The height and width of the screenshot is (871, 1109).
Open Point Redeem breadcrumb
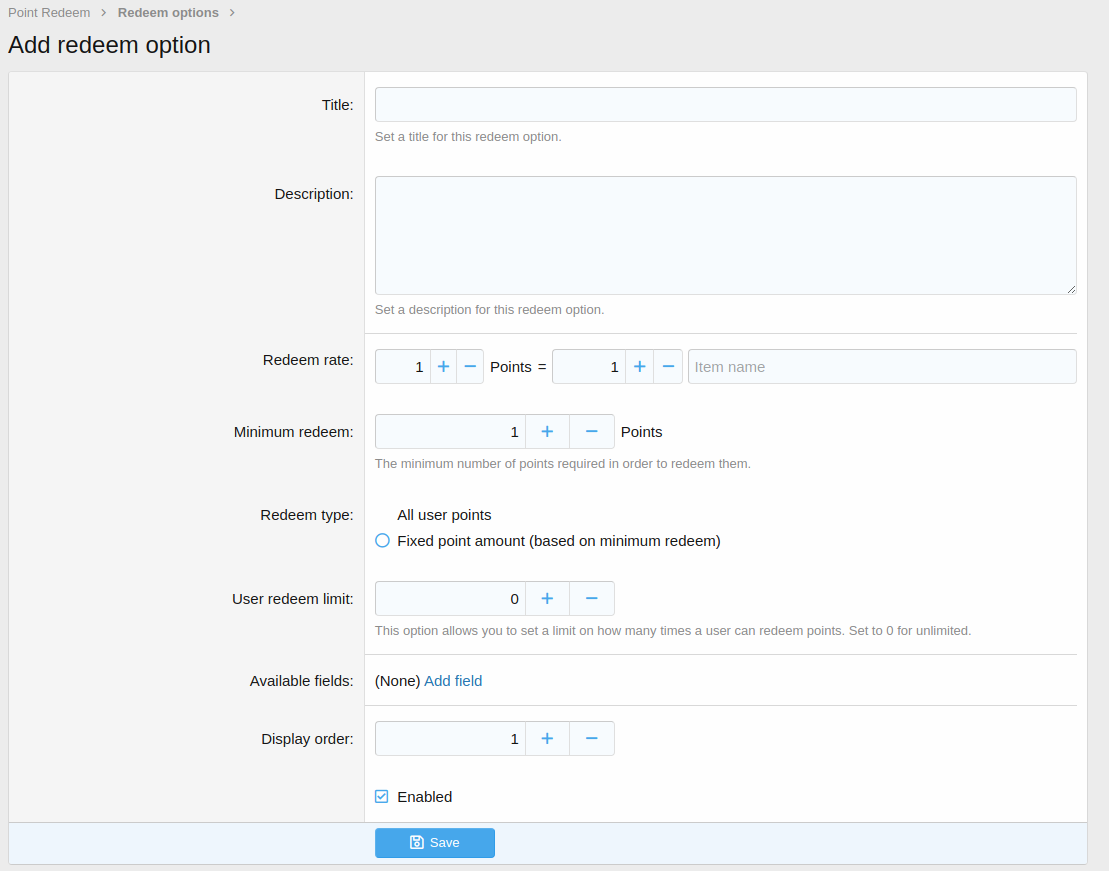click(x=49, y=13)
